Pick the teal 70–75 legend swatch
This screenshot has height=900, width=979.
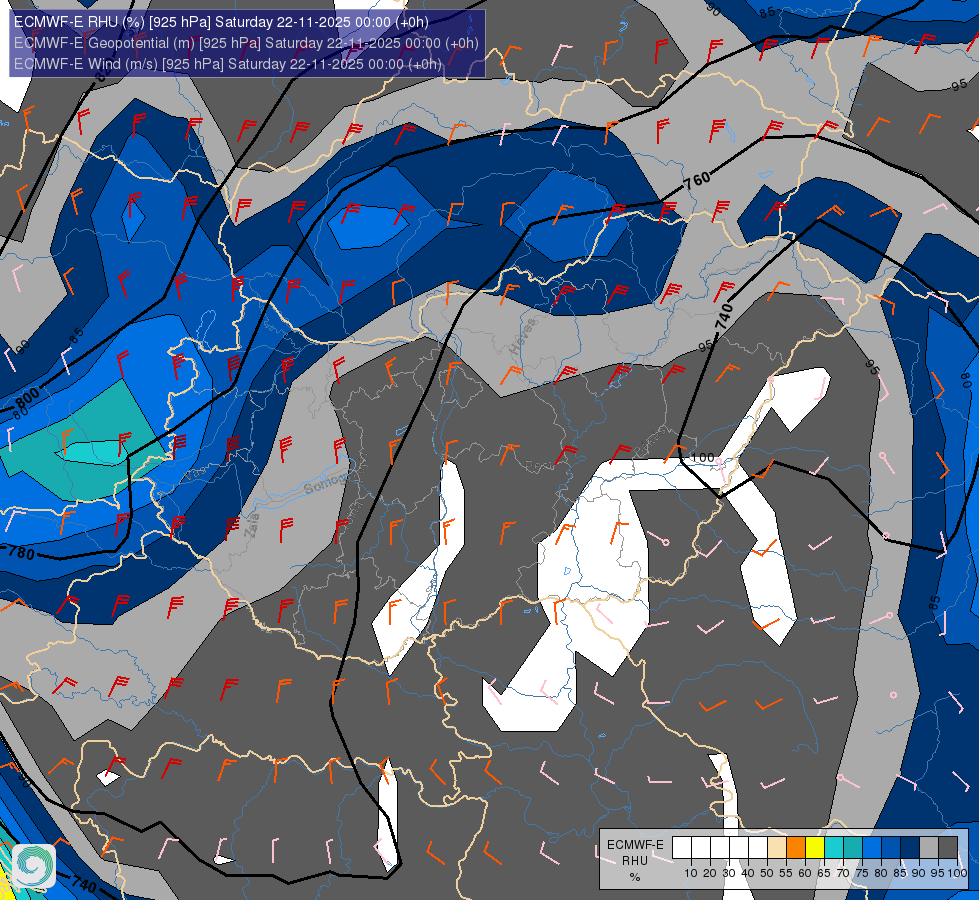tap(853, 847)
